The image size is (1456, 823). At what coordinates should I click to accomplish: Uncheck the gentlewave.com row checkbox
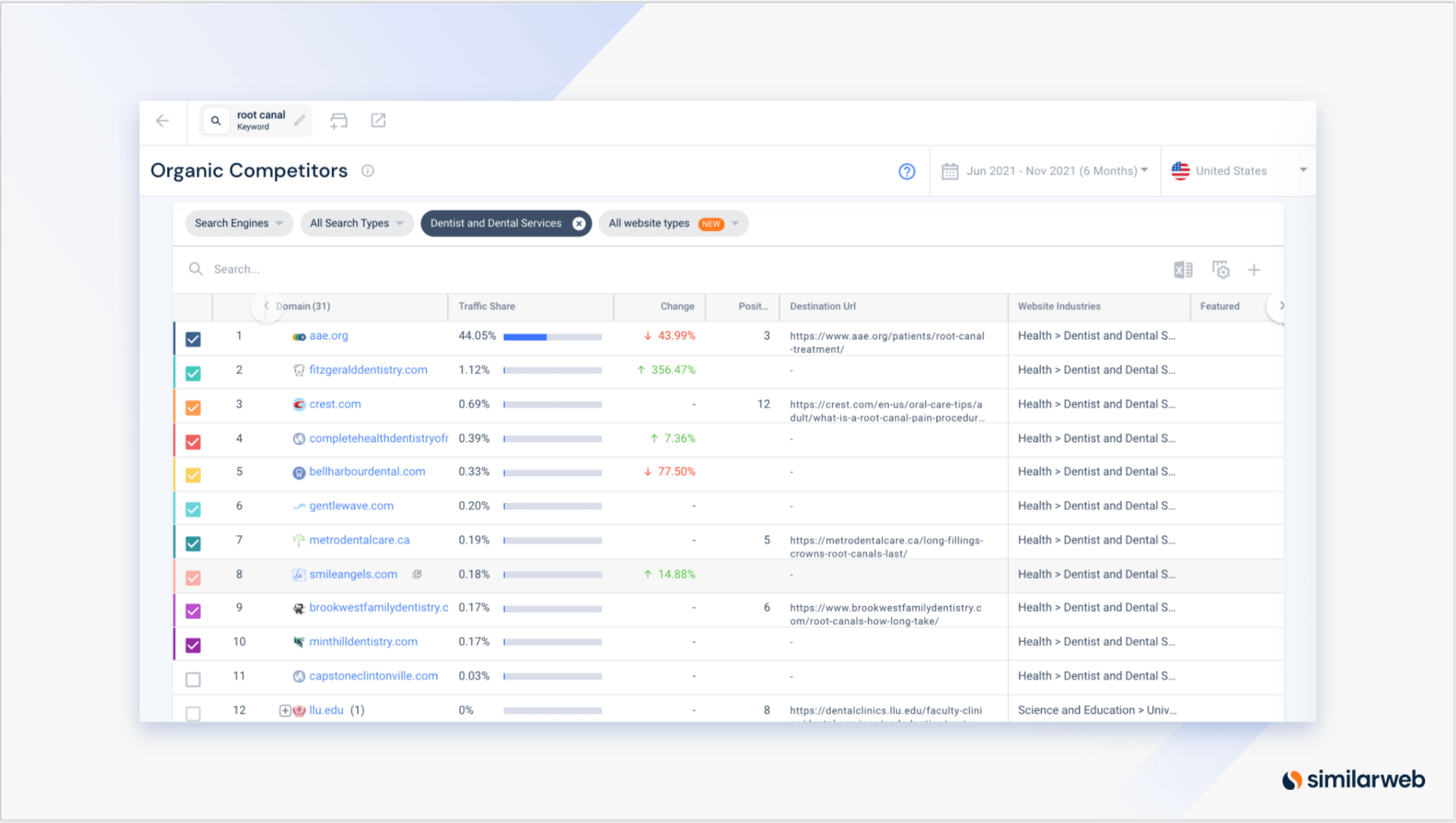[x=193, y=509]
